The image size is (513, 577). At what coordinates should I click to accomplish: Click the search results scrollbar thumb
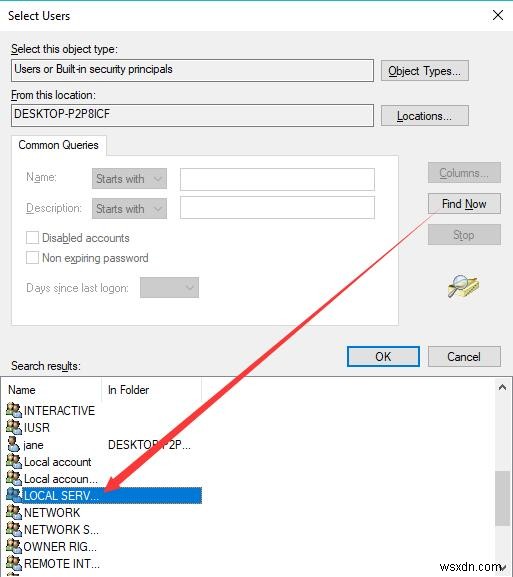click(x=502, y=498)
